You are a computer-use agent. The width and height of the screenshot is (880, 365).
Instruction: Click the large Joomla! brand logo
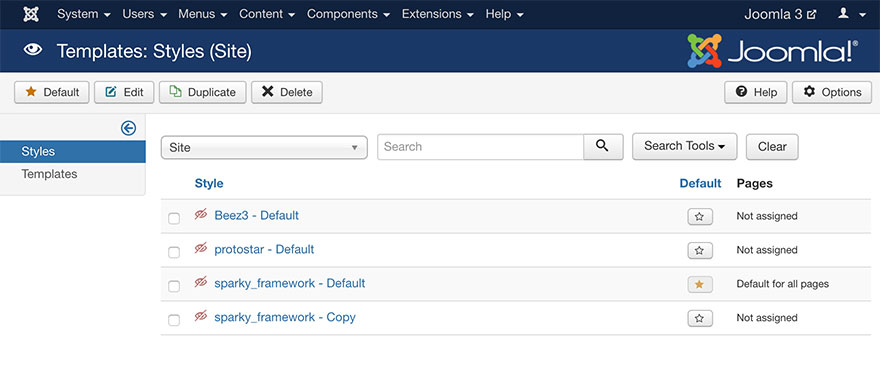[x=772, y=51]
